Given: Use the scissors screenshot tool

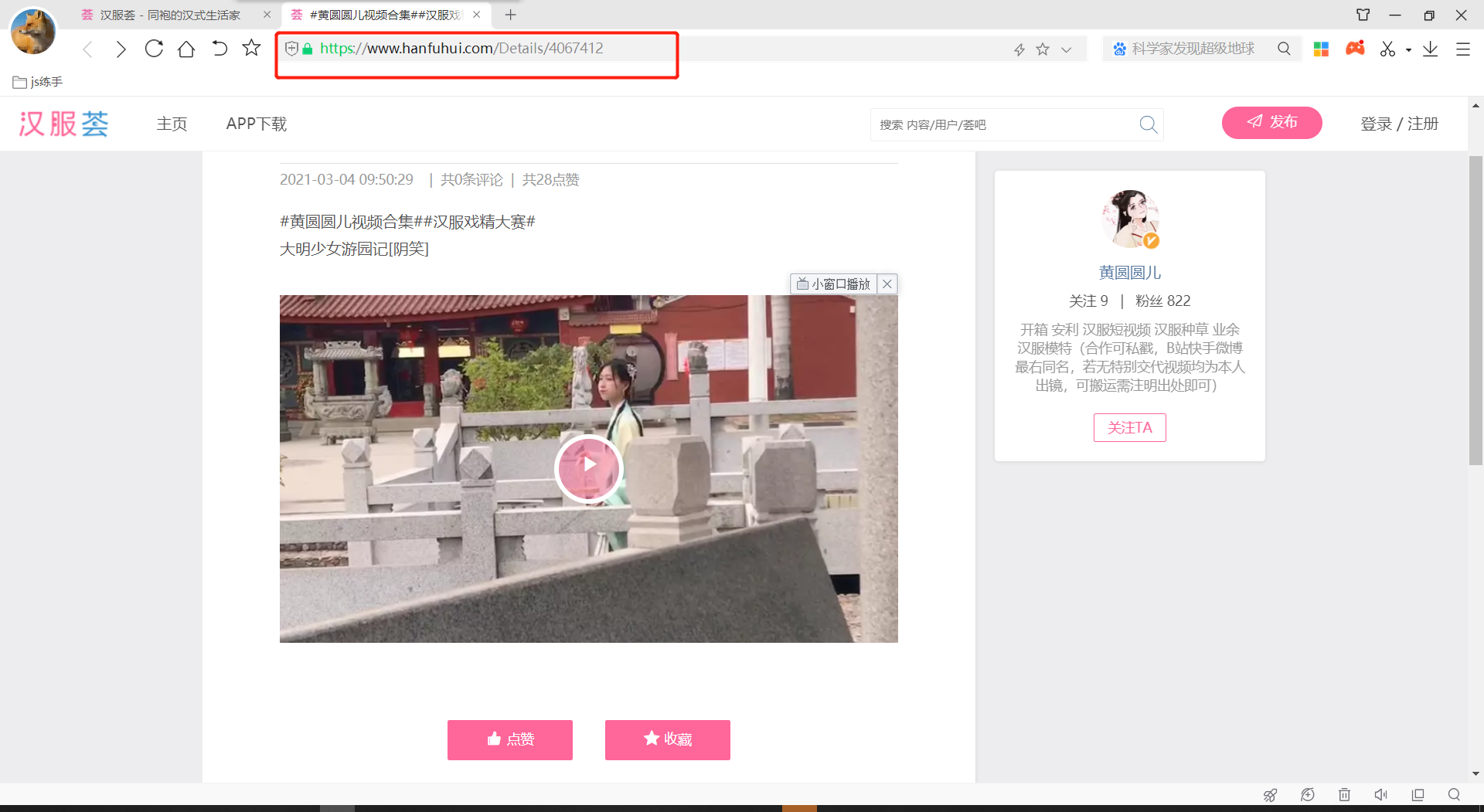Looking at the screenshot, I should pyautogui.click(x=1387, y=48).
